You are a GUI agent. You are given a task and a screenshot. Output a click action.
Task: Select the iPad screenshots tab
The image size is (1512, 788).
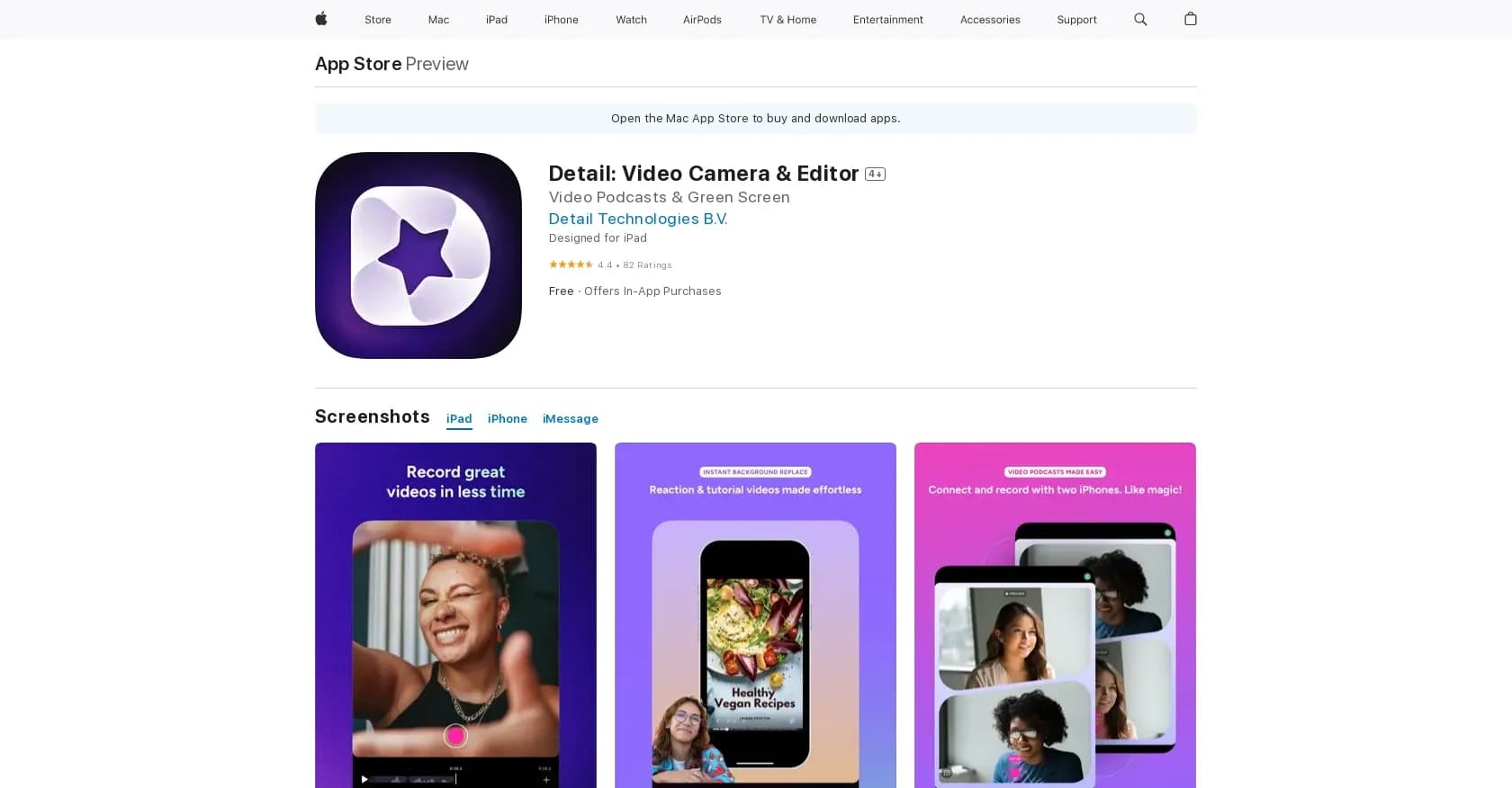459,419
